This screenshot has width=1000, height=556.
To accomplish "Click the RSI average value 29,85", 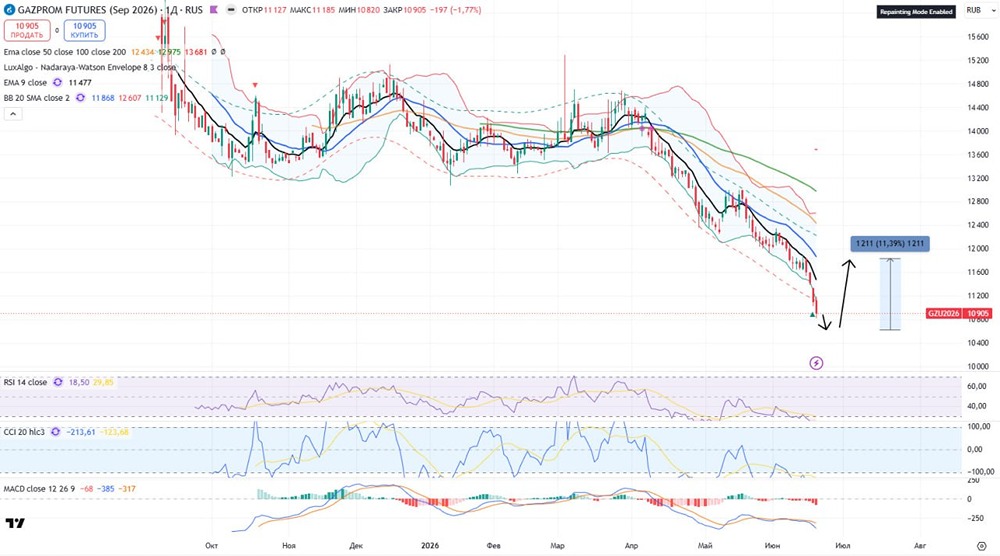I will [x=103, y=382].
